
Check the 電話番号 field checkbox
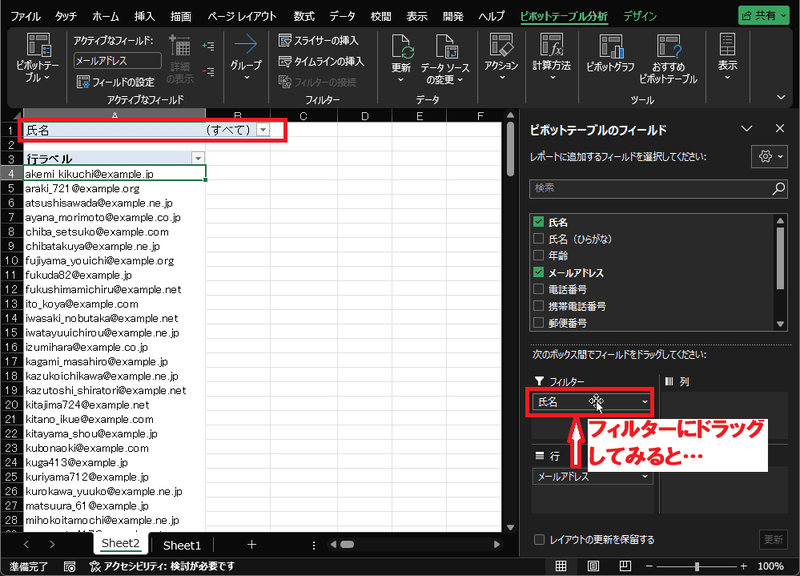538,289
